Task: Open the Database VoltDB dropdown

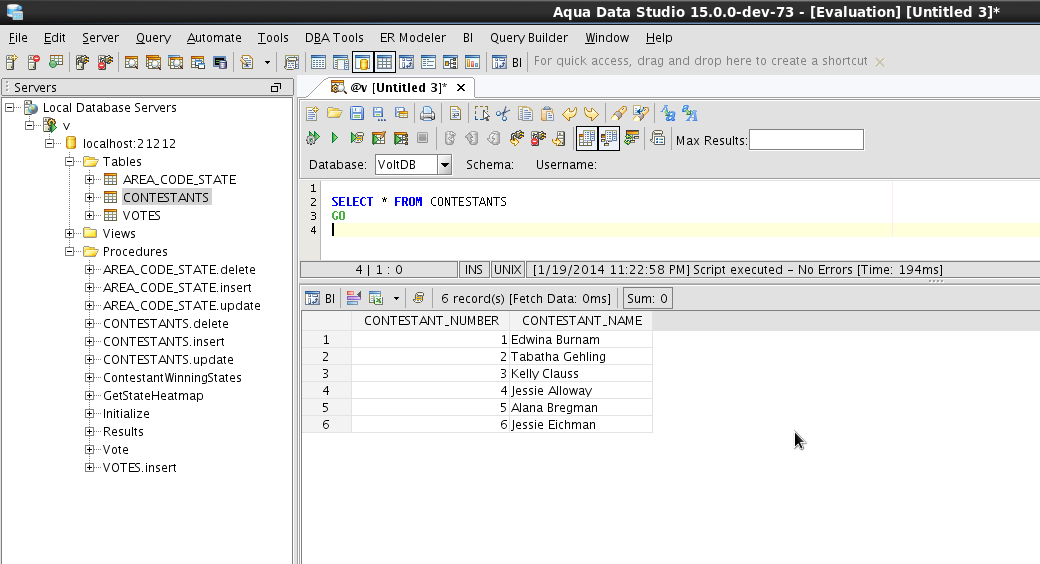Action: point(444,165)
